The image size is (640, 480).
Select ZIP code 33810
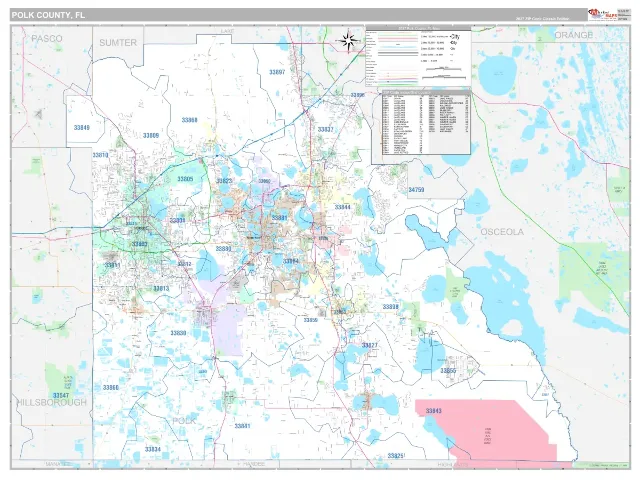pos(100,155)
